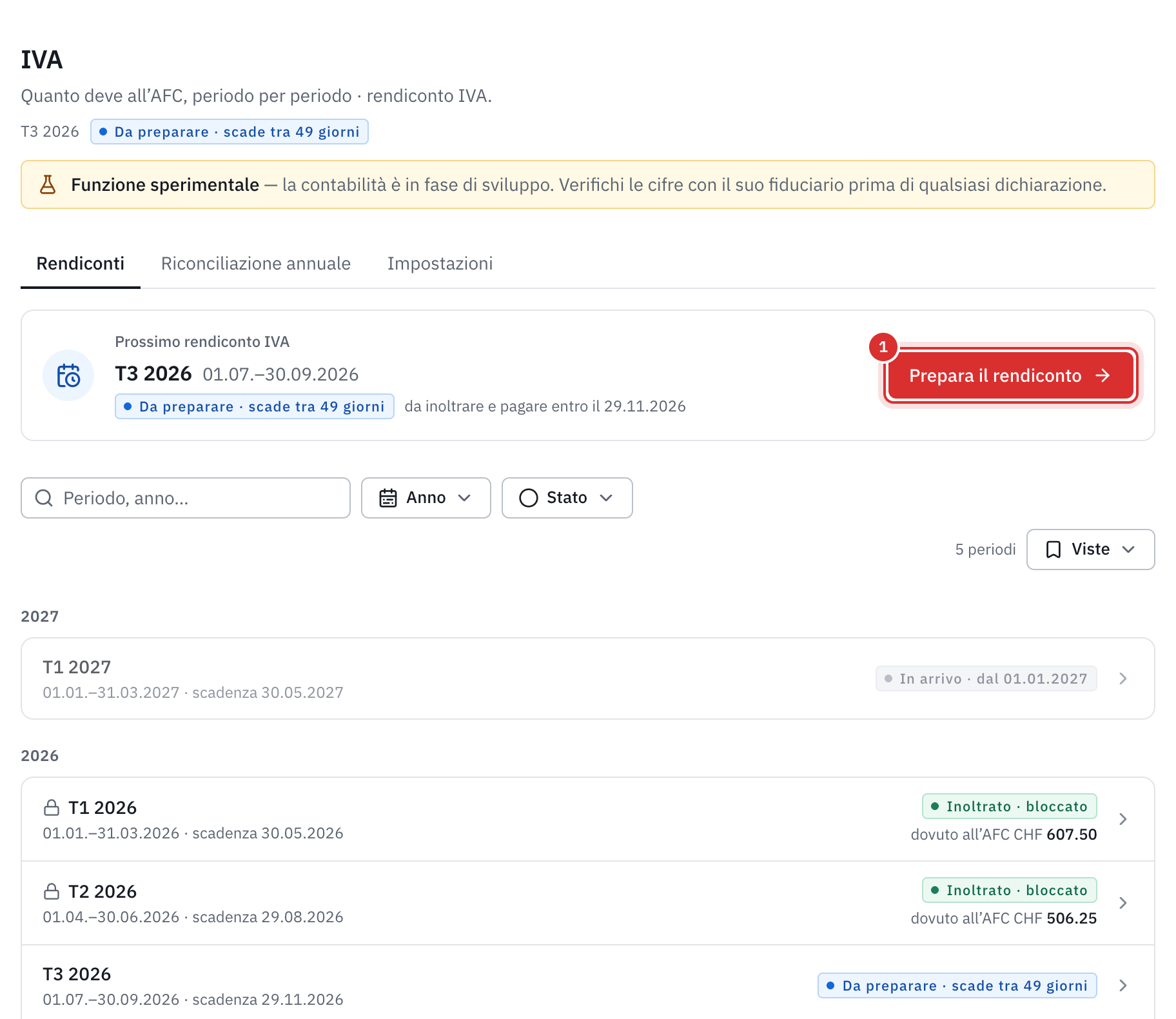Click the 01.04.–30.06.2026 · scadenza 29.08.2026 text

(x=193, y=917)
